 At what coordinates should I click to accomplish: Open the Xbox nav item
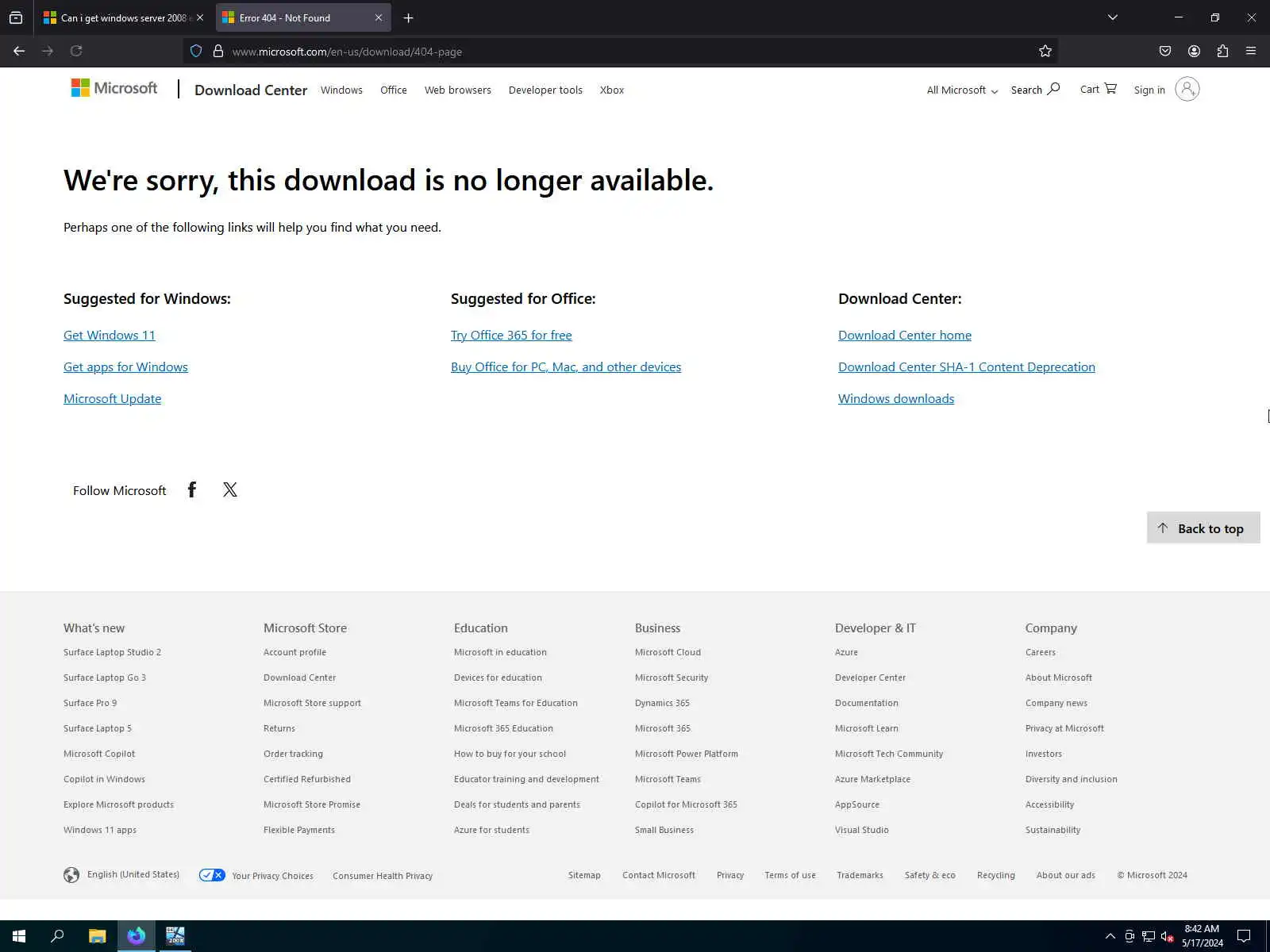[x=612, y=90]
